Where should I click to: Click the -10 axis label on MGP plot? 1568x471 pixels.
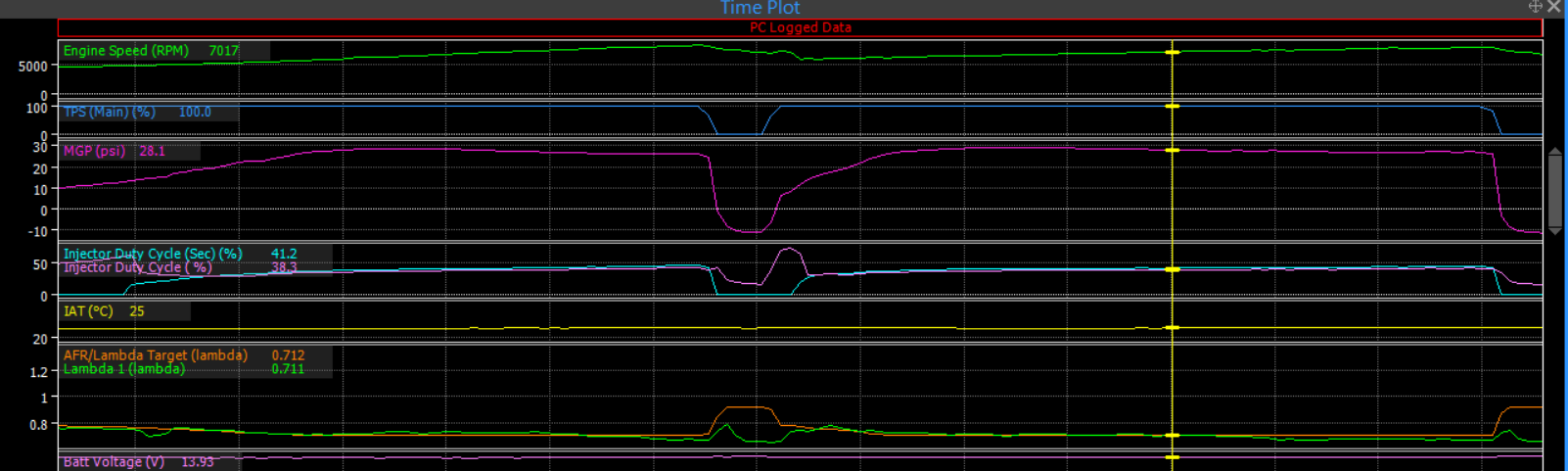(37, 232)
